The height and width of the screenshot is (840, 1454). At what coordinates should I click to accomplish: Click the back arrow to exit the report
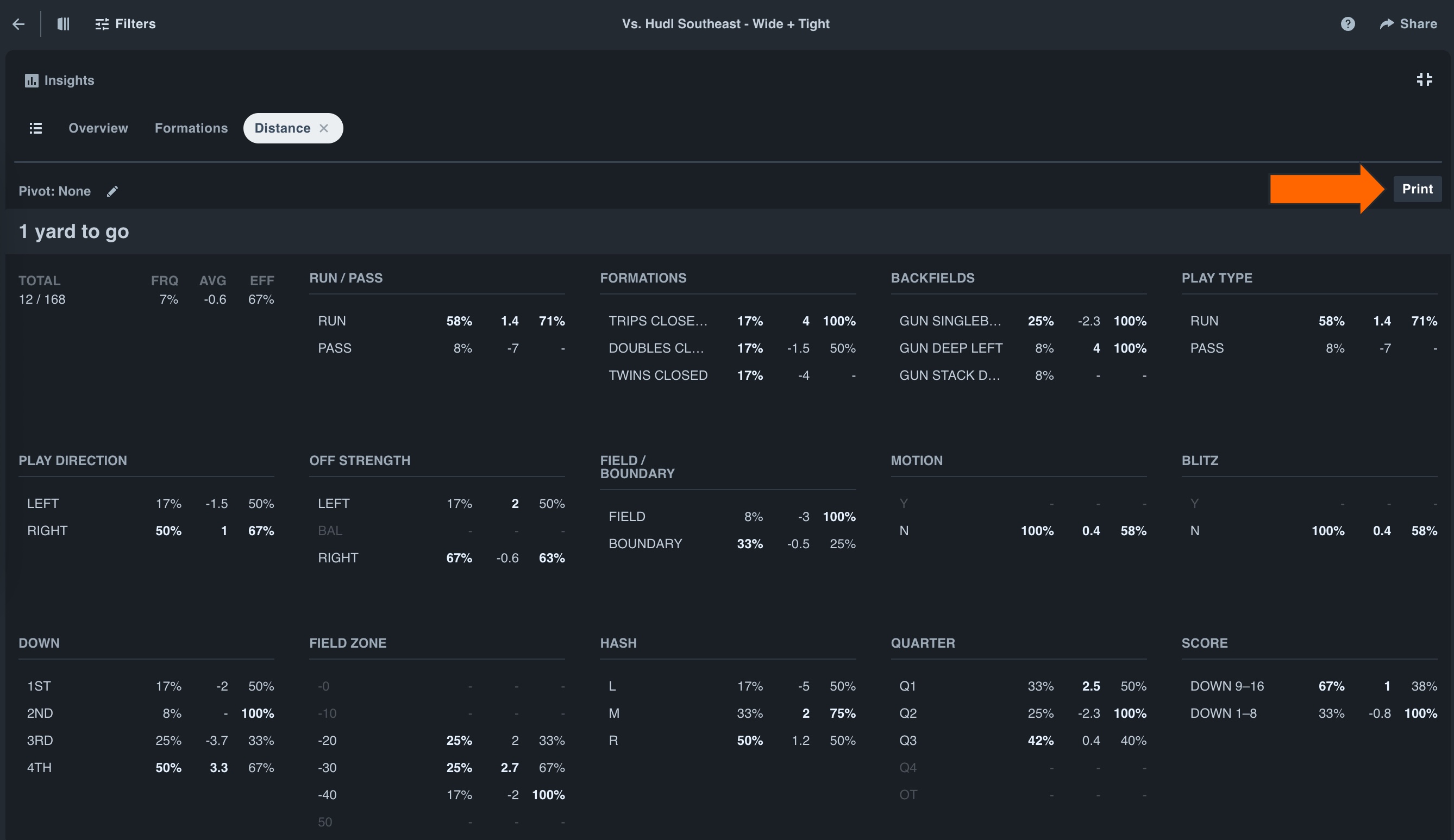pos(18,24)
